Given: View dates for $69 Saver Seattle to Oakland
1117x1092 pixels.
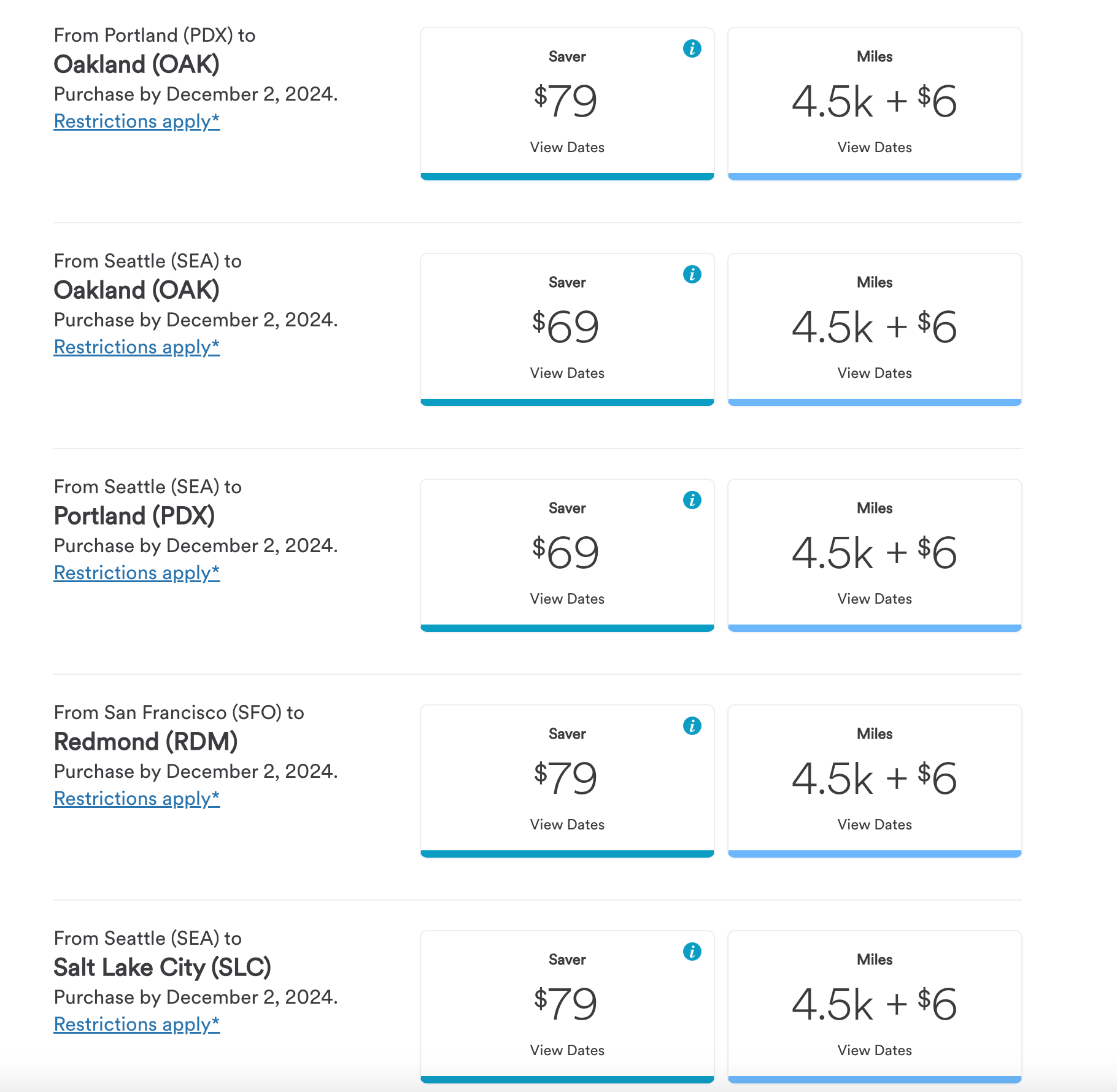Looking at the screenshot, I should [x=567, y=373].
